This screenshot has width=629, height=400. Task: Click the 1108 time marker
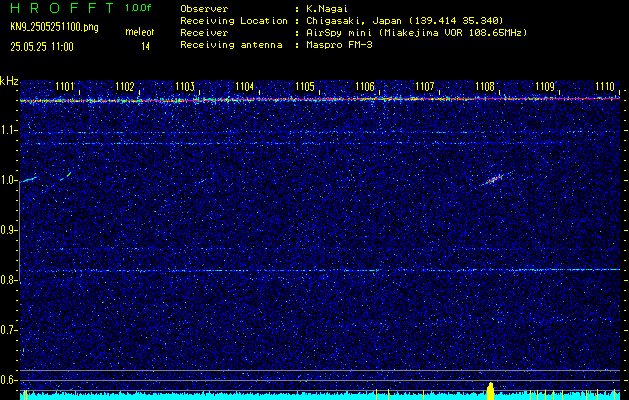[485, 86]
